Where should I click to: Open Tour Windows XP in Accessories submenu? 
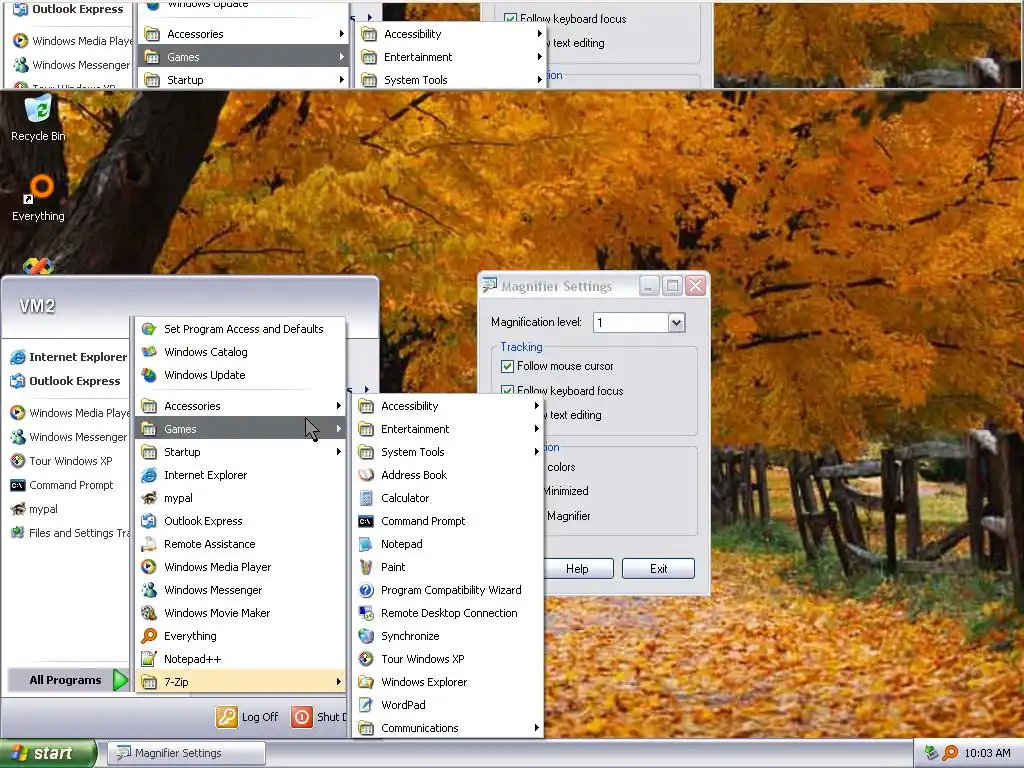pos(448,659)
